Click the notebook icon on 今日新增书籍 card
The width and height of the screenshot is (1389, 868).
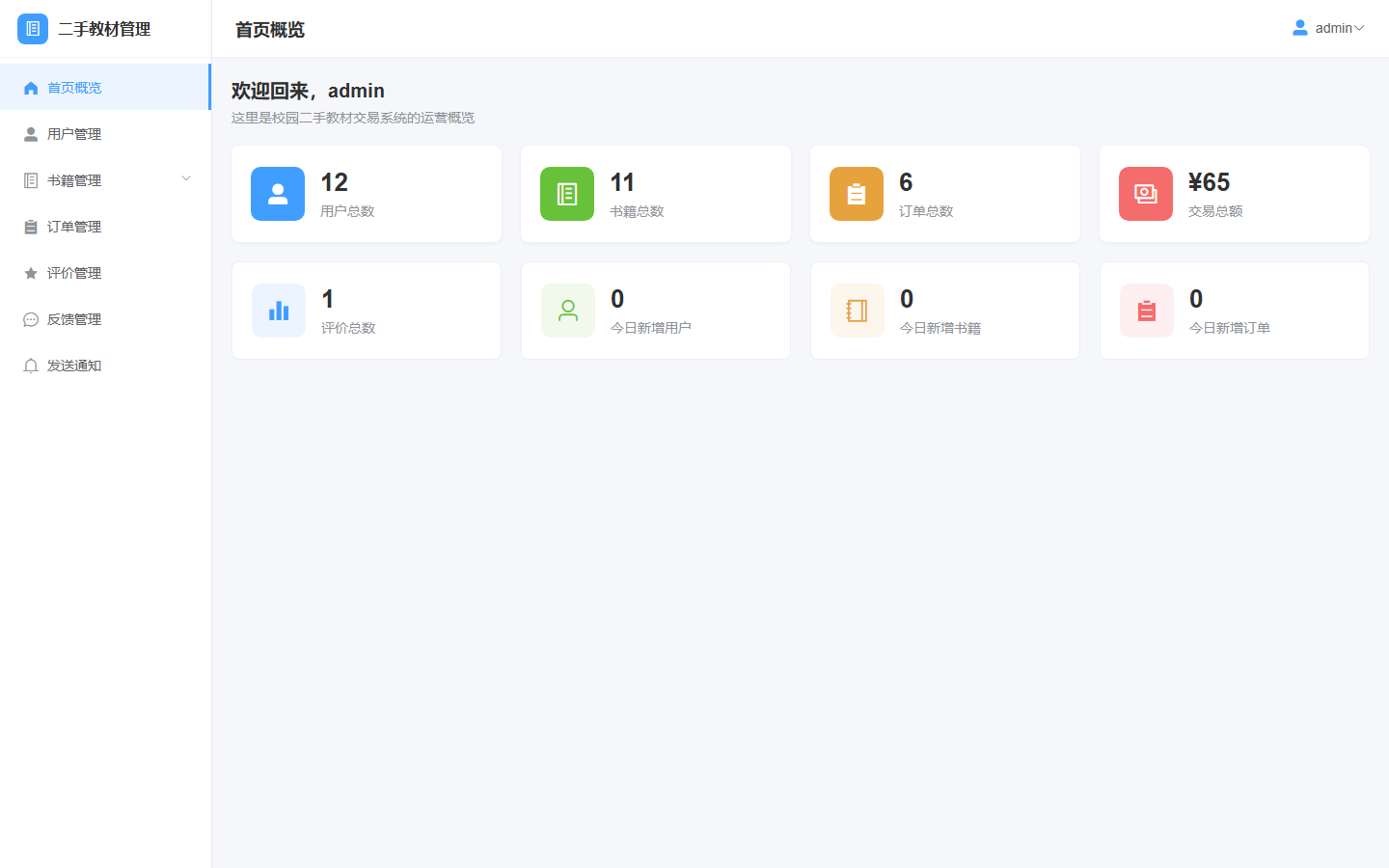tap(858, 311)
